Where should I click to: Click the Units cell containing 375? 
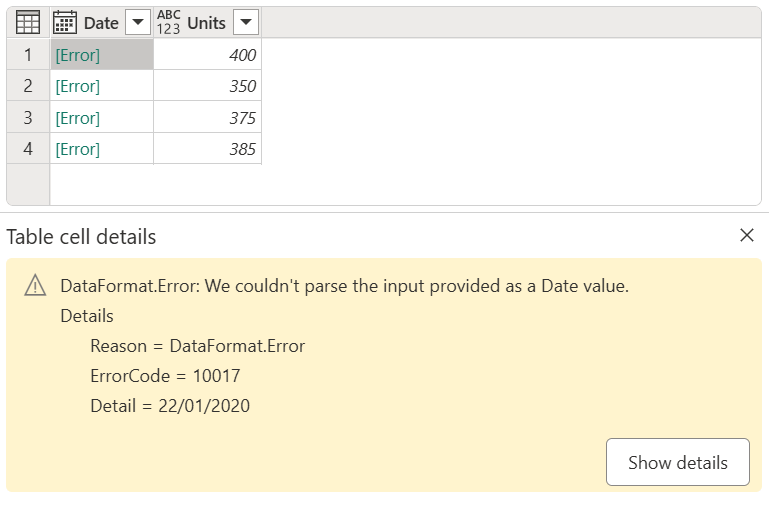pos(208,118)
